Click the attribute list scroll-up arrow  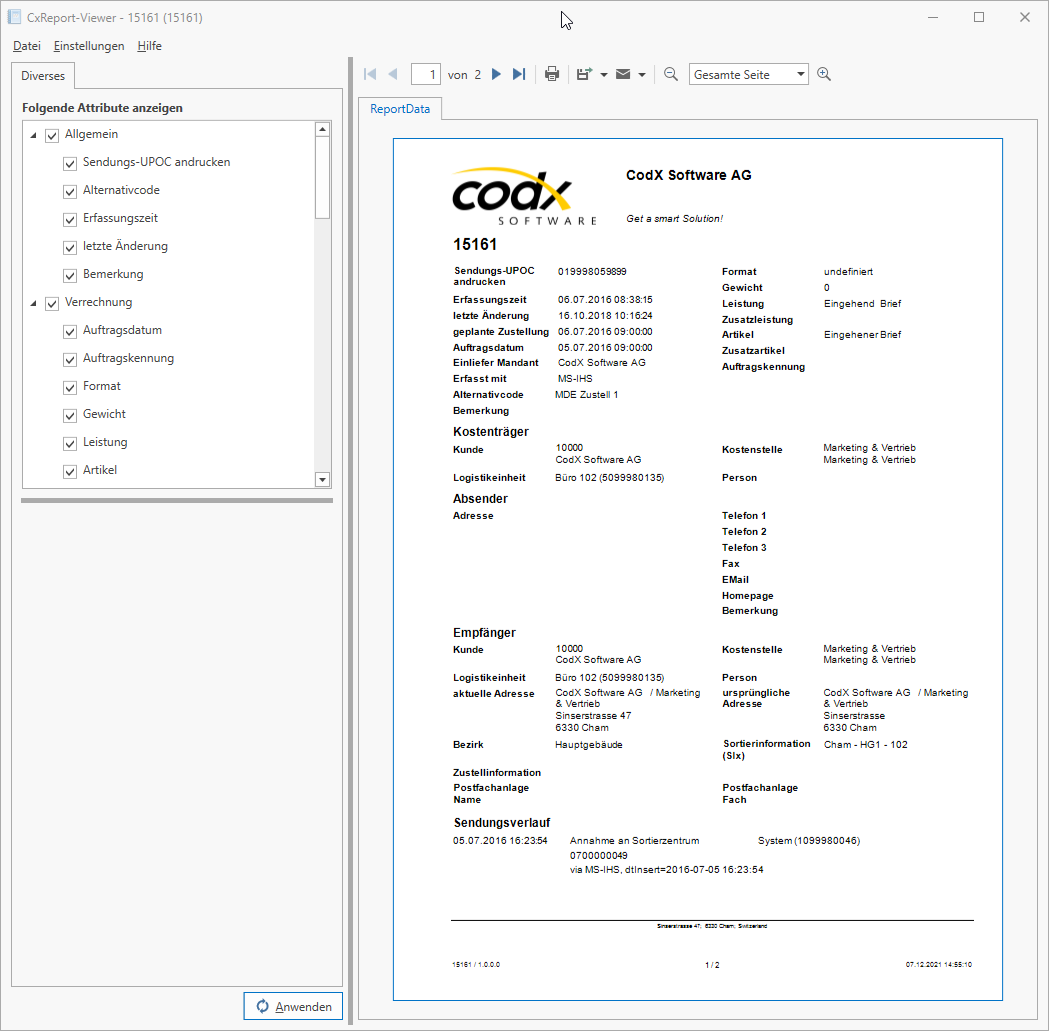322,129
